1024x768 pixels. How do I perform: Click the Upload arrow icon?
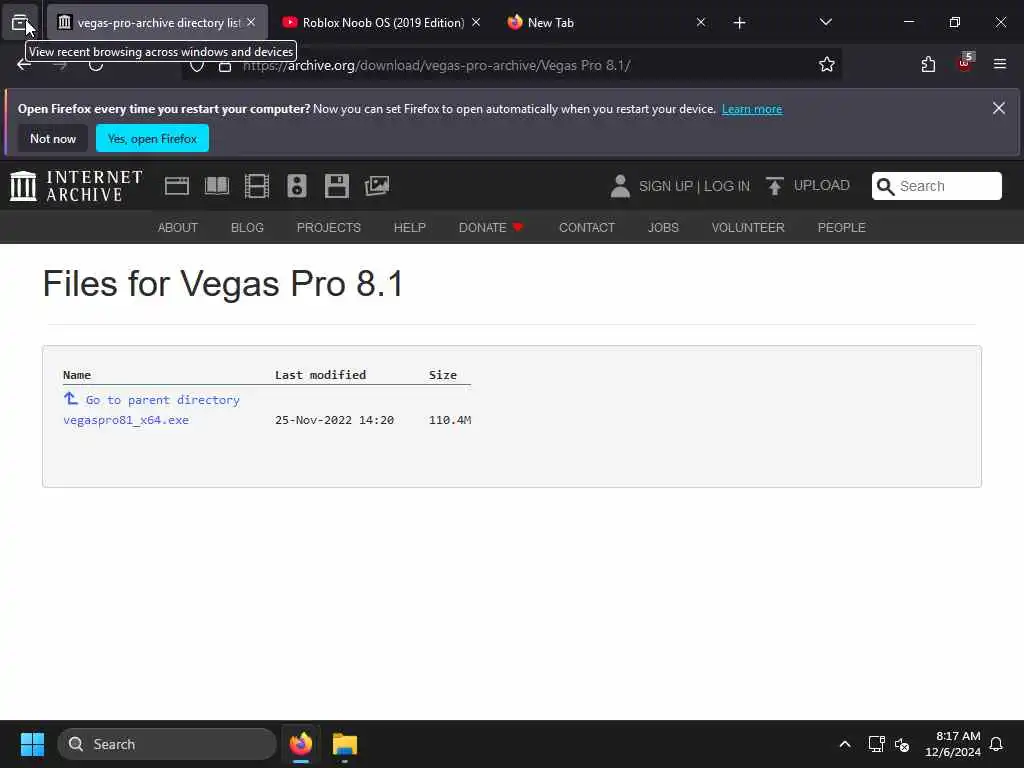(775, 186)
